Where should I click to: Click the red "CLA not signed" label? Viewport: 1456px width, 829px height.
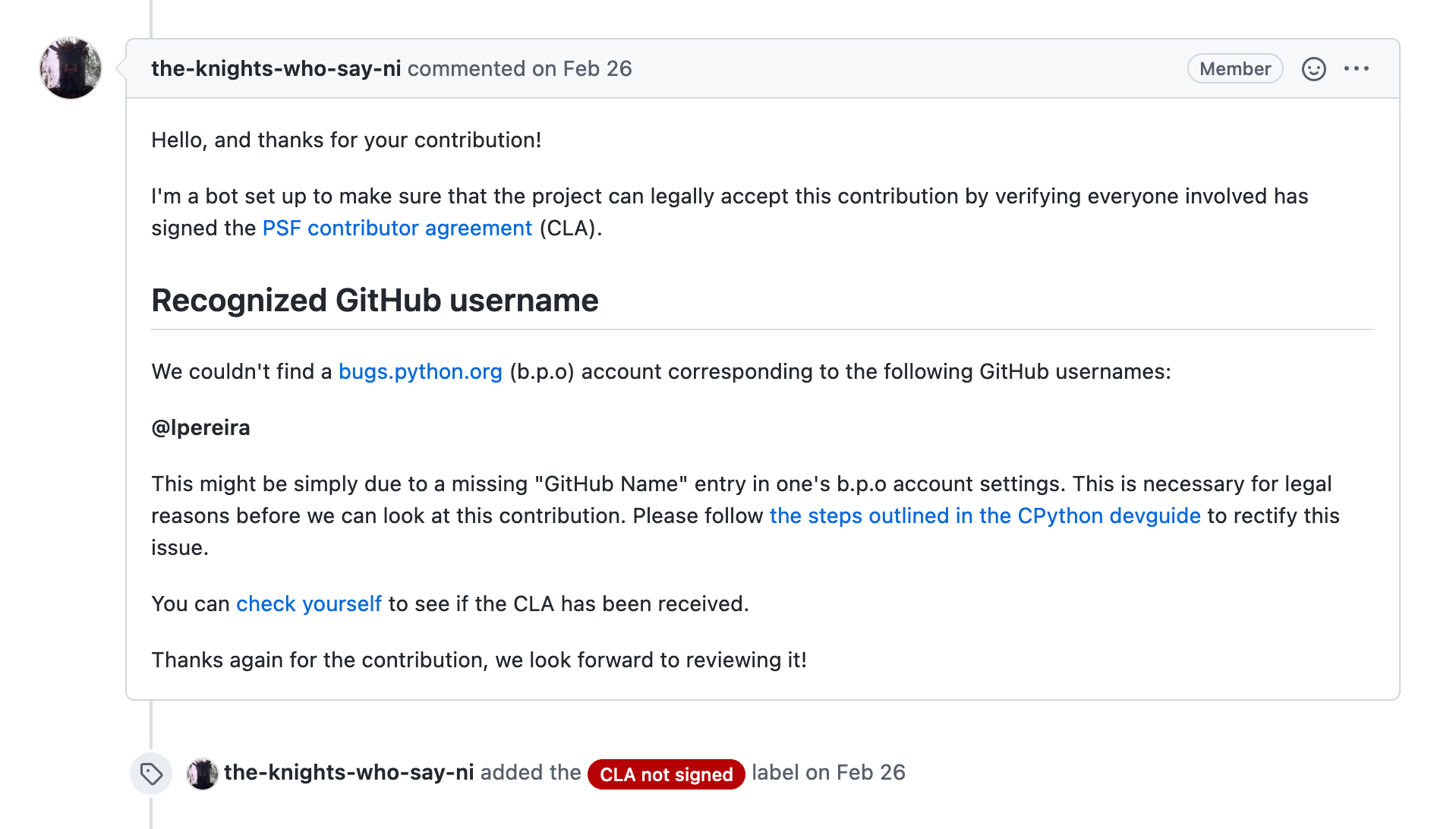point(666,774)
